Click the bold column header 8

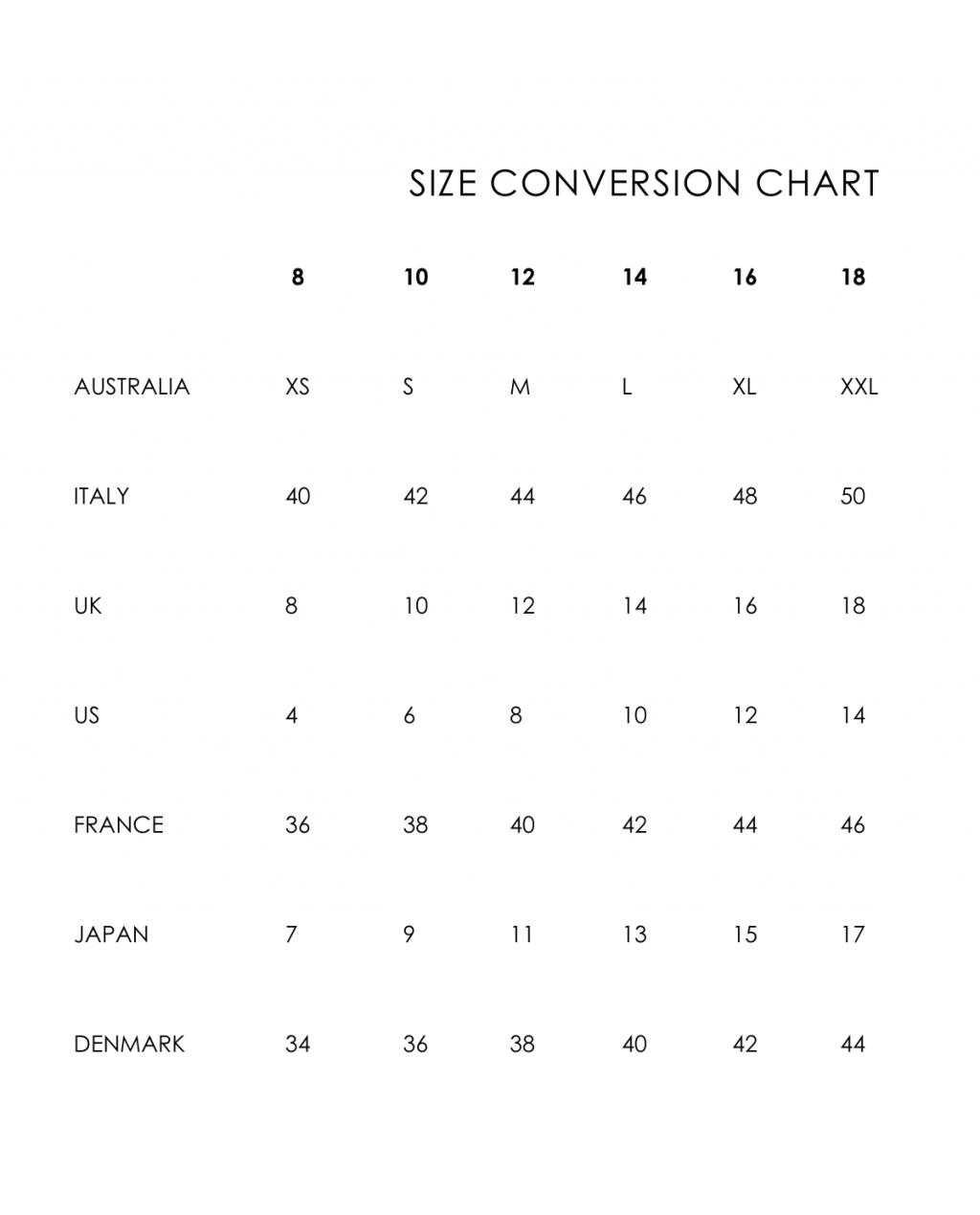[x=298, y=278]
